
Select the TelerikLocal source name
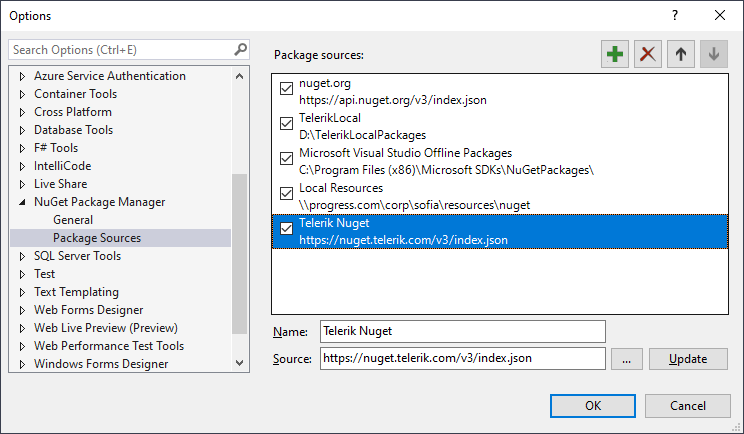[330, 118]
